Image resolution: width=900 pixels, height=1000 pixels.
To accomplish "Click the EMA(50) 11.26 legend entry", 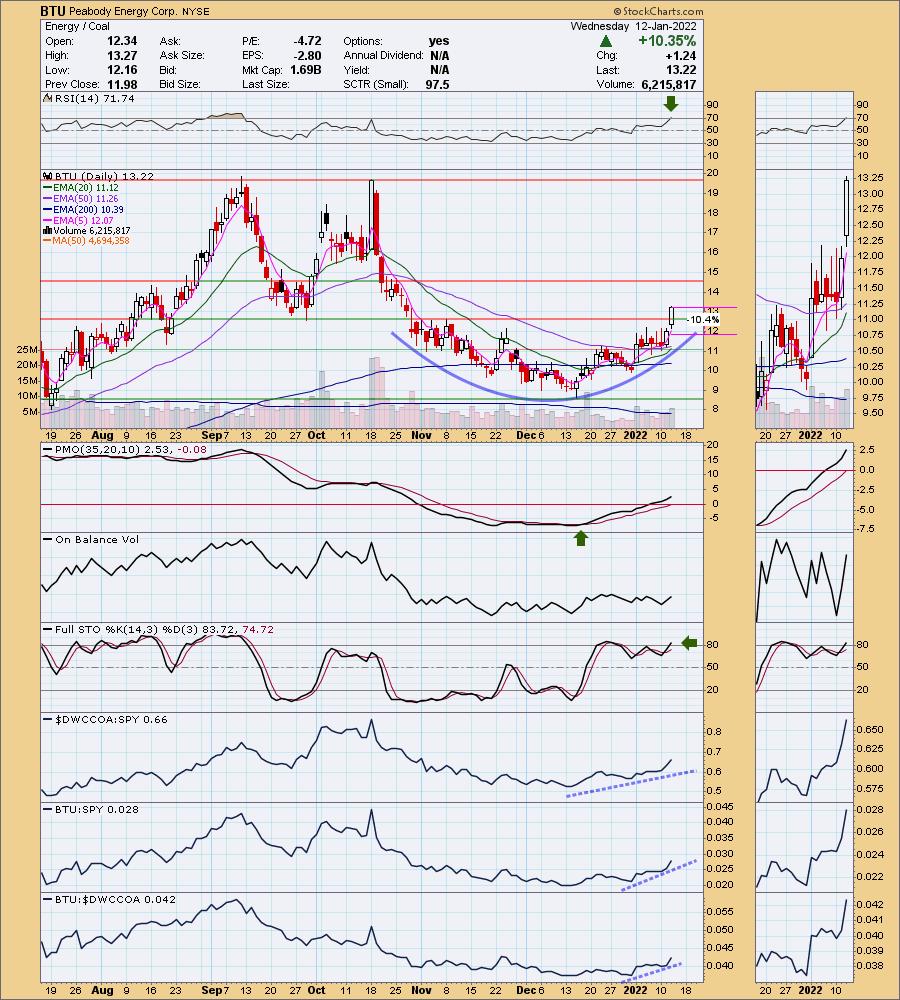I will pyautogui.click(x=81, y=198).
